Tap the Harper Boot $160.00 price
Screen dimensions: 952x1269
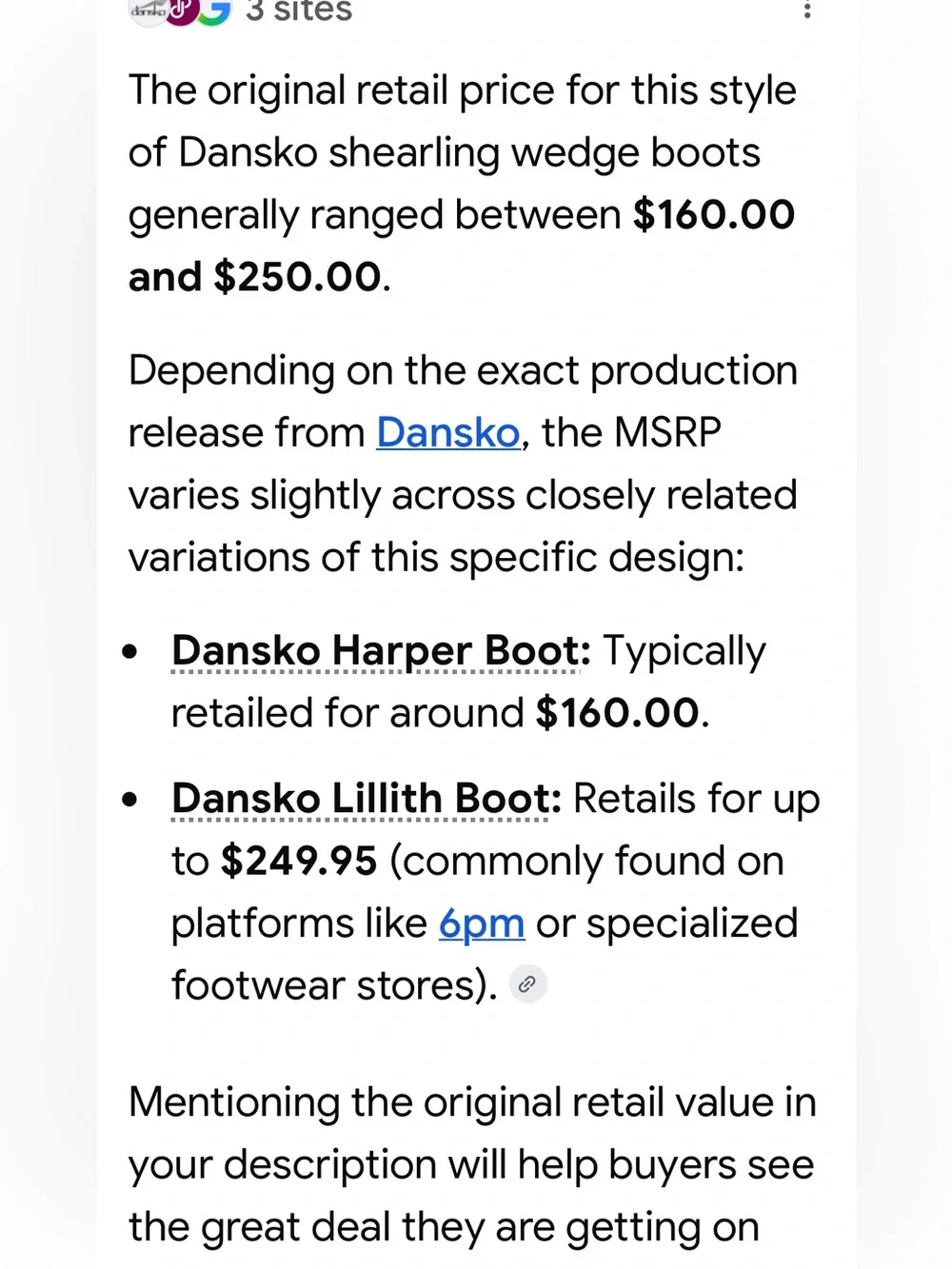click(x=618, y=713)
